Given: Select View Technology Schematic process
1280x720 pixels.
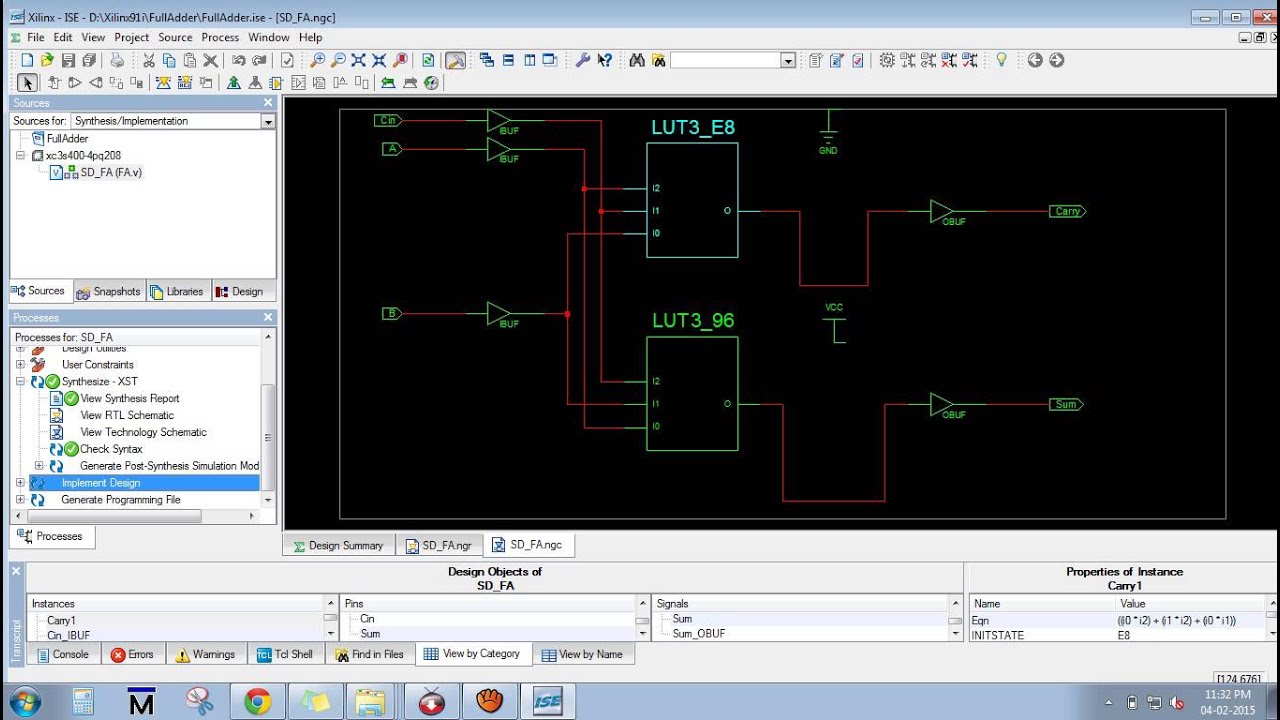Looking at the screenshot, I should point(143,432).
